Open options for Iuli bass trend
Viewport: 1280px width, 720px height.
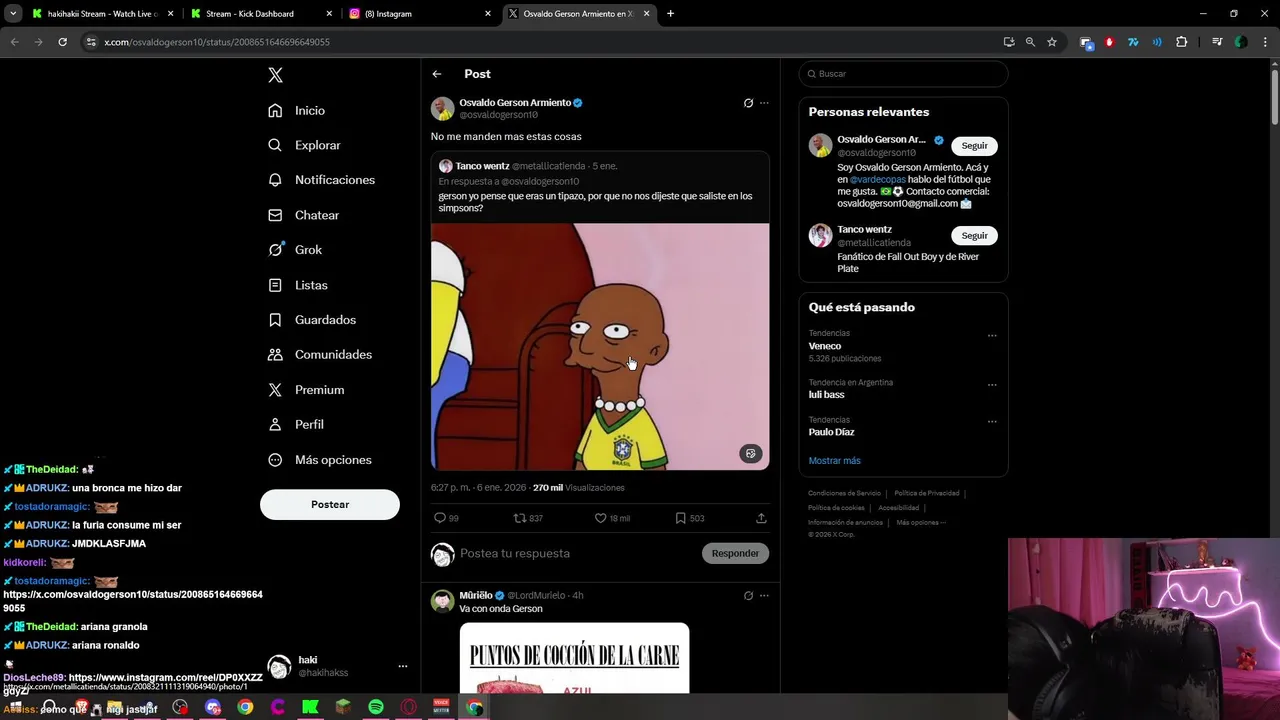pyautogui.click(x=992, y=385)
